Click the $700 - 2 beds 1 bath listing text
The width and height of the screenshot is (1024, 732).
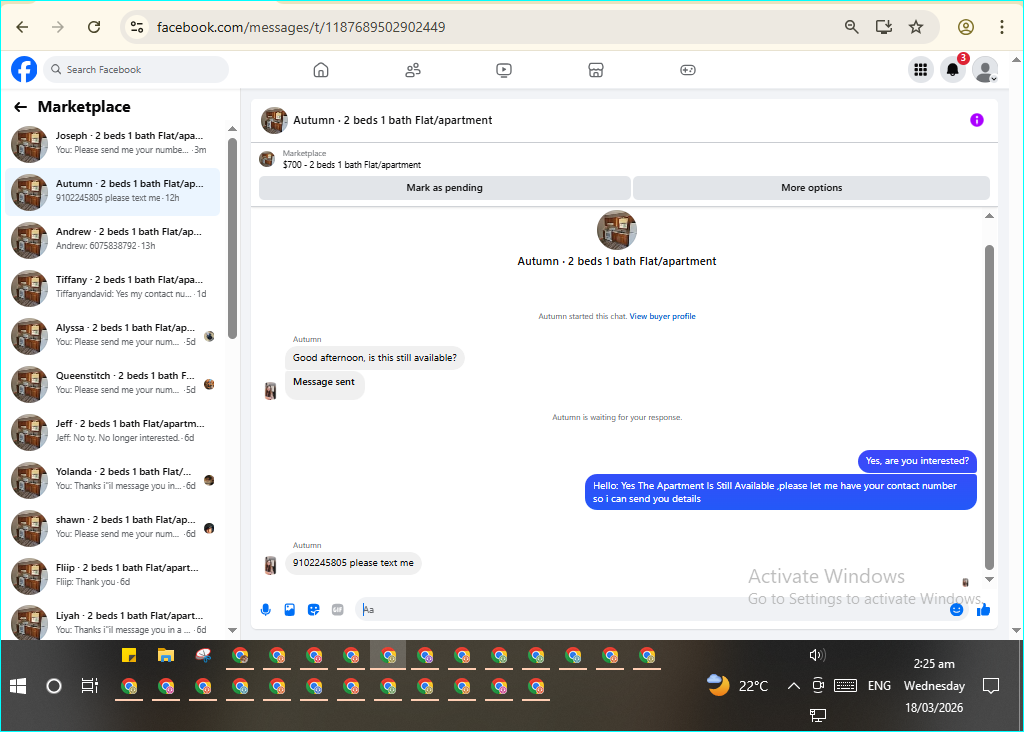click(x=351, y=165)
